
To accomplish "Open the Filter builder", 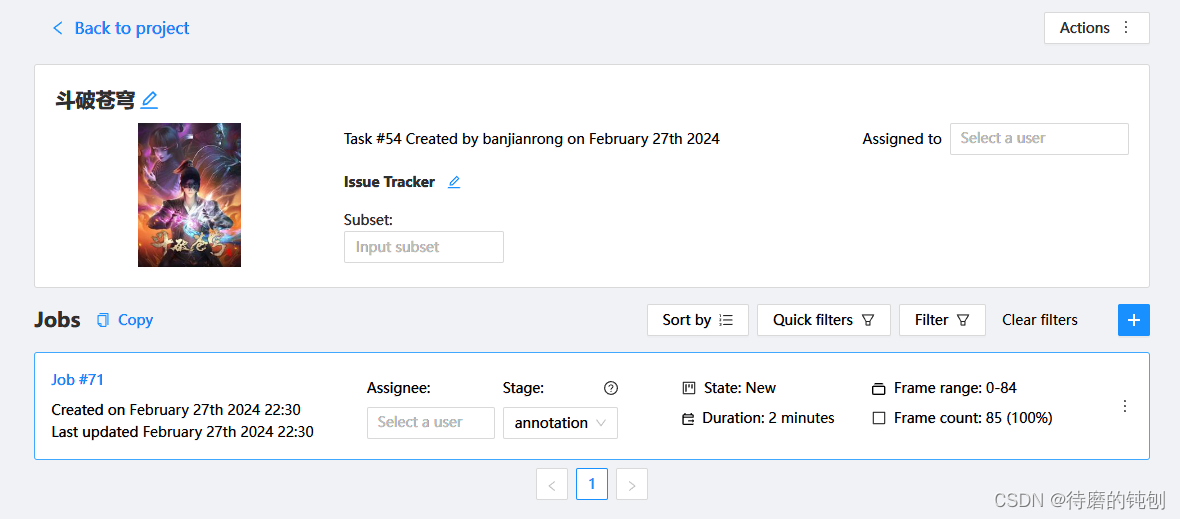I will point(941,320).
